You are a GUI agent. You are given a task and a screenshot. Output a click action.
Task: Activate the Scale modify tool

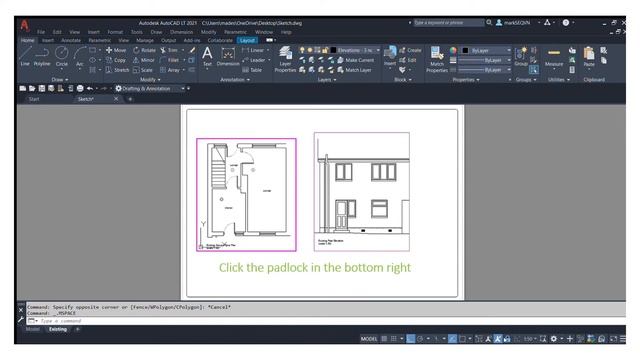143,70
